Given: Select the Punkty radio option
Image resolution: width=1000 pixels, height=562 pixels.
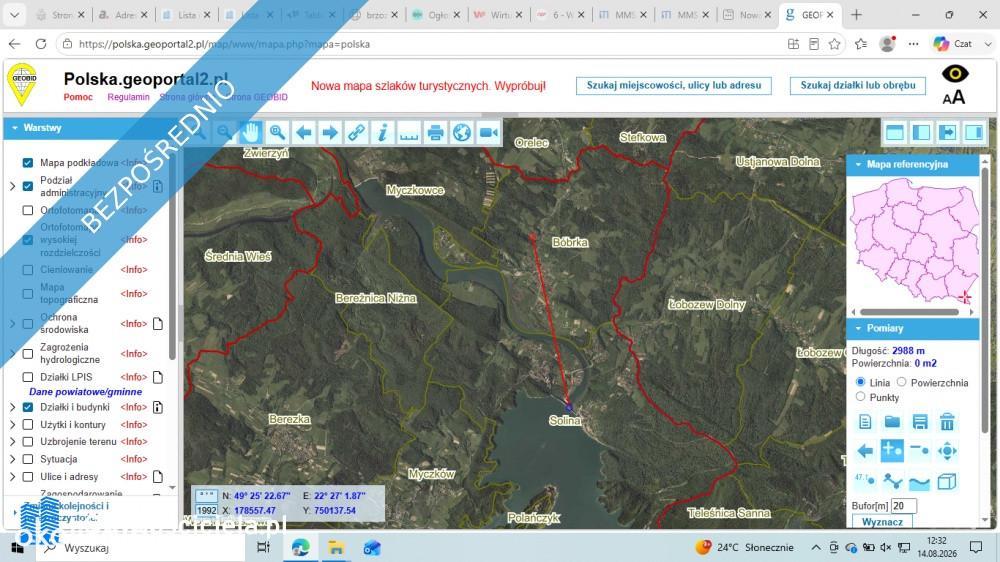Looking at the screenshot, I should (x=860, y=397).
